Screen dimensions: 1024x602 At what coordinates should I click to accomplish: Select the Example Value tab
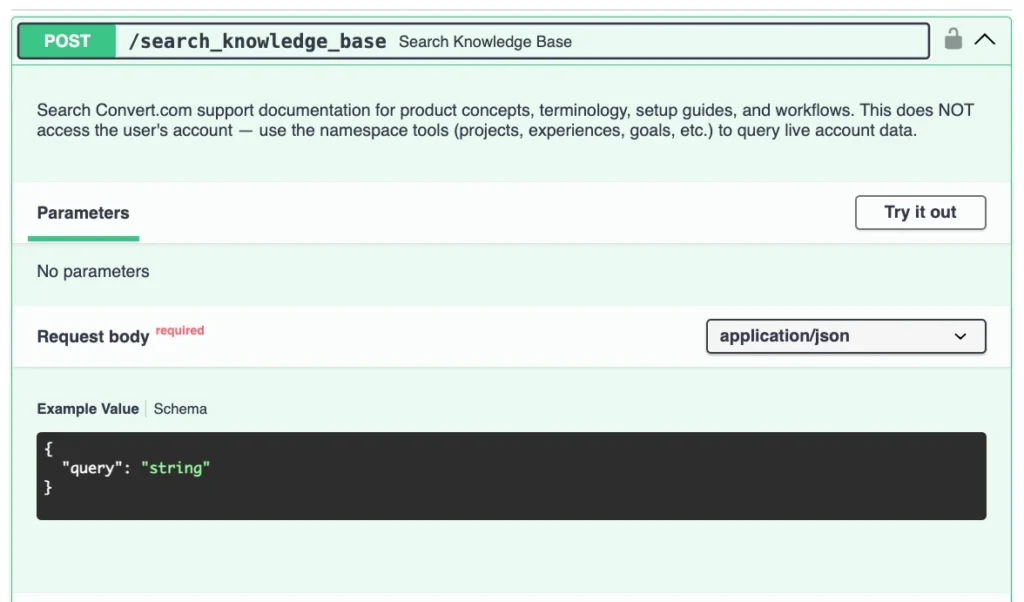point(88,408)
